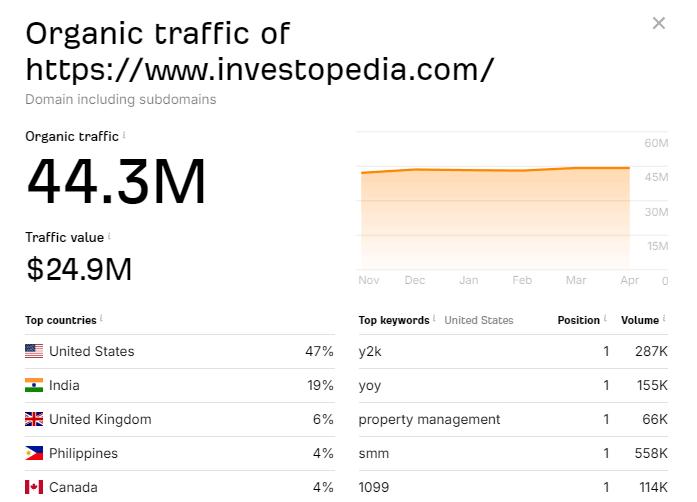Click the property management keyword

(x=429, y=419)
